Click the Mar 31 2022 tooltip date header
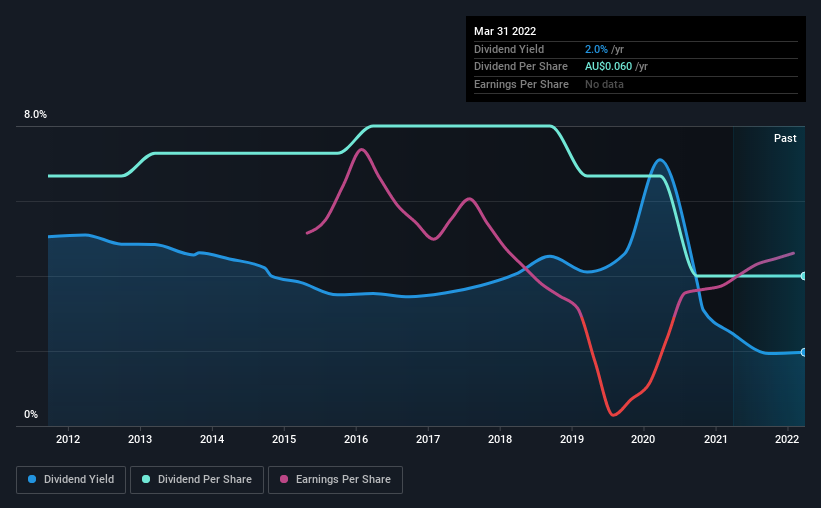This screenshot has height=508, width=821. 505,31
